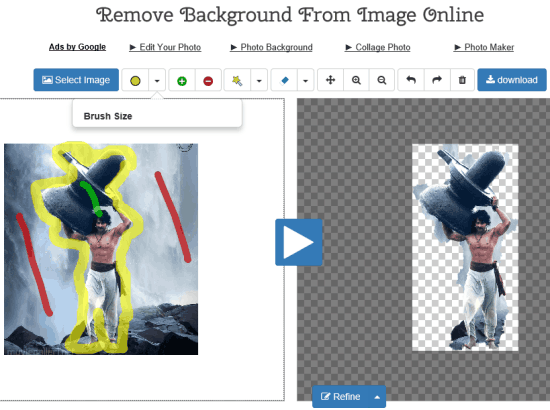Zoom out with the magnifier minus
Viewport: 550px width, 410px height.
click(382, 80)
